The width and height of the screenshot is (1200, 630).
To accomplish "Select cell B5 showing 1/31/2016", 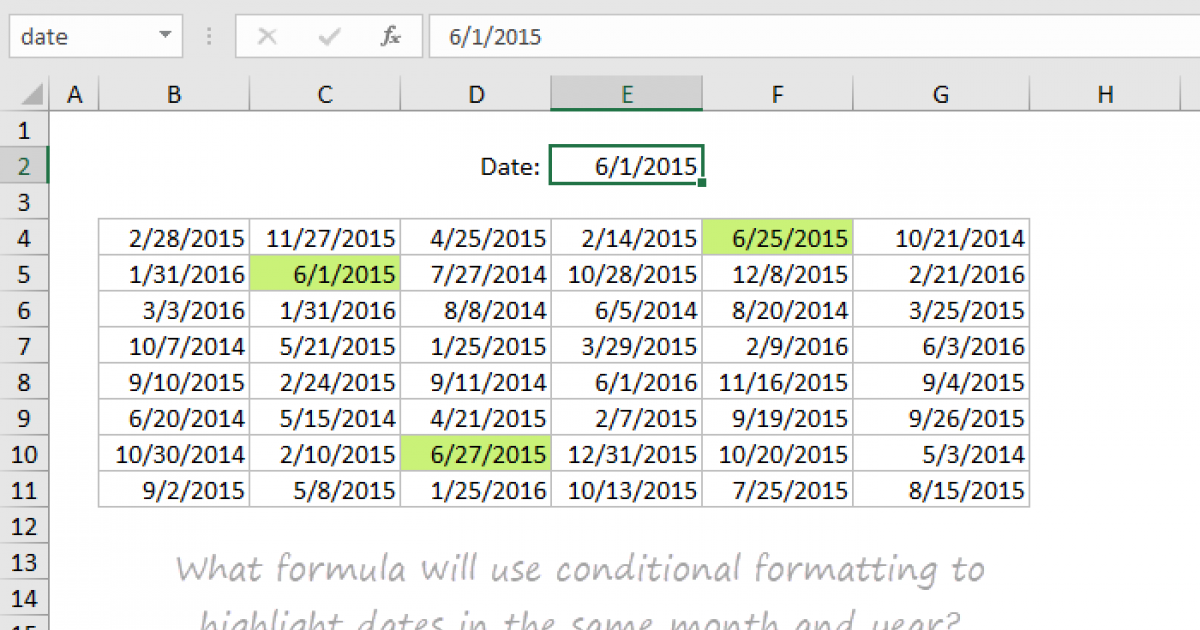I will click(x=173, y=273).
